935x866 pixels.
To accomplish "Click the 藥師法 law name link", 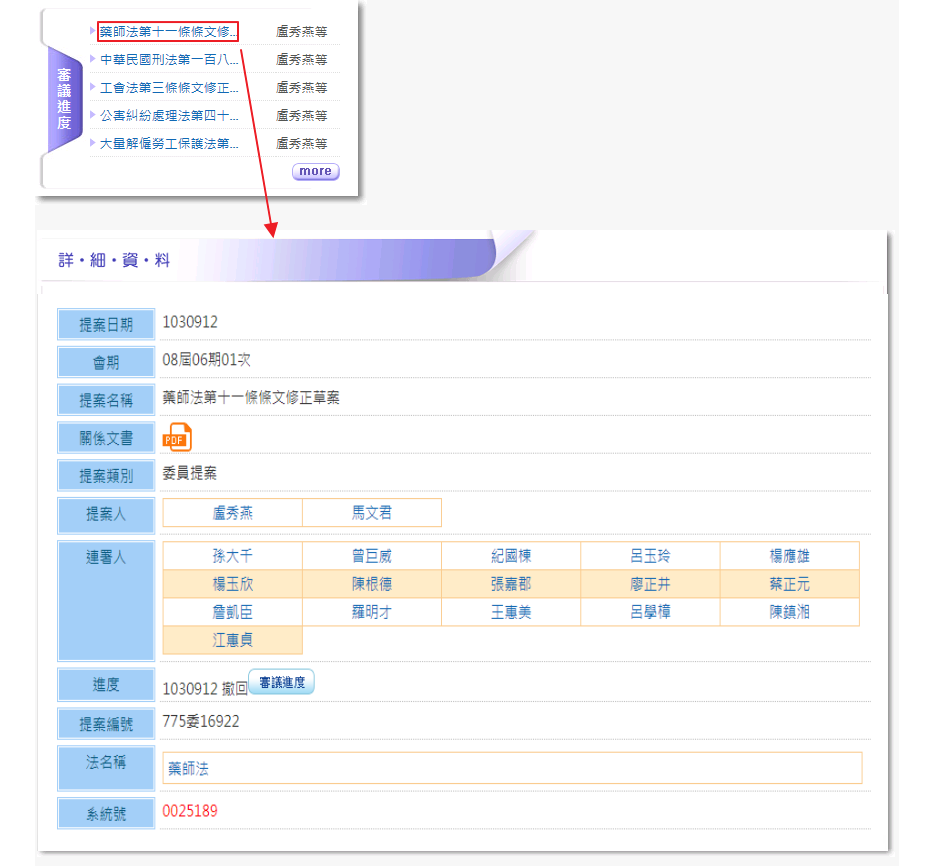I will tap(189, 769).
